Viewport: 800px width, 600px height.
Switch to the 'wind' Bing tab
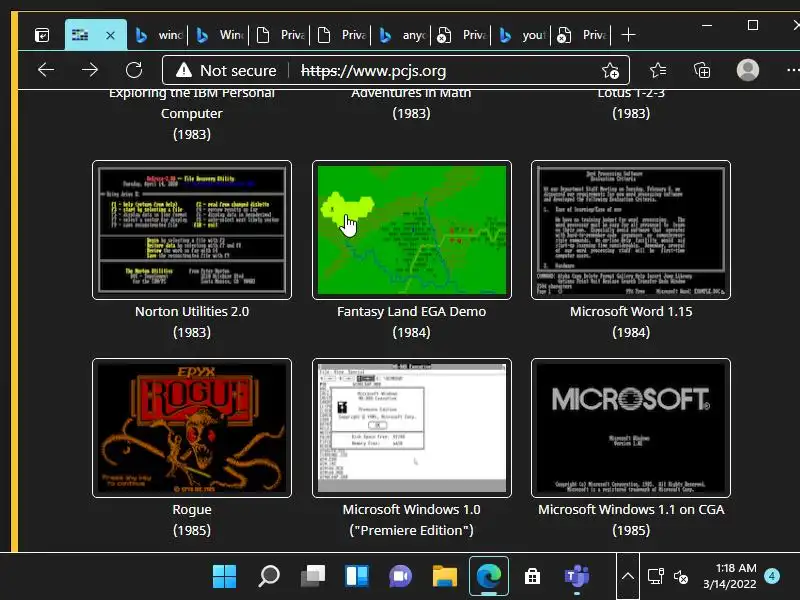click(x=158, y=35)
